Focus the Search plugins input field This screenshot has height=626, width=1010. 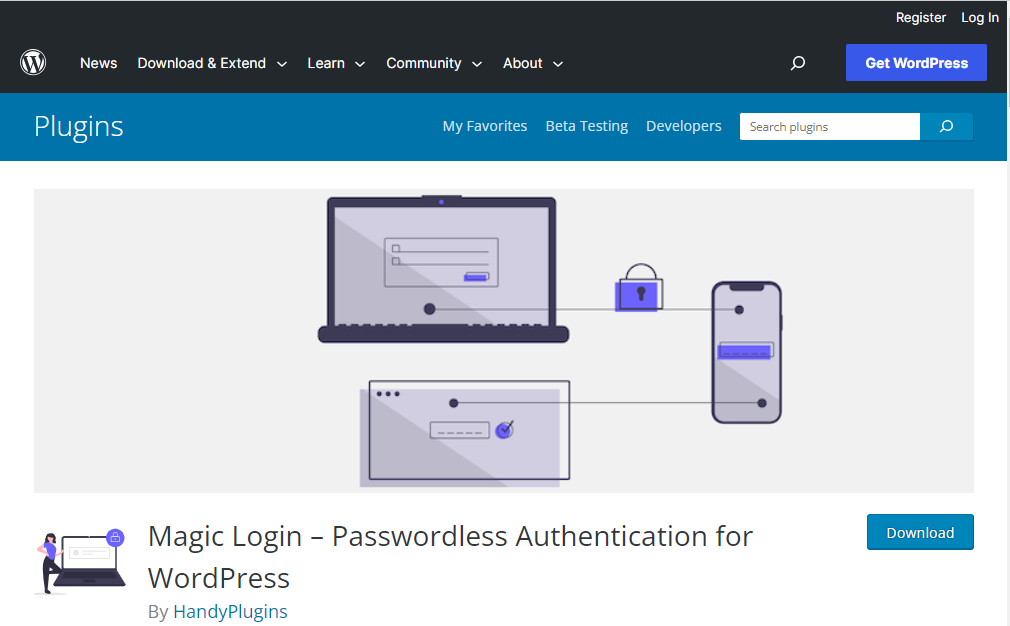tap(830, 126)
